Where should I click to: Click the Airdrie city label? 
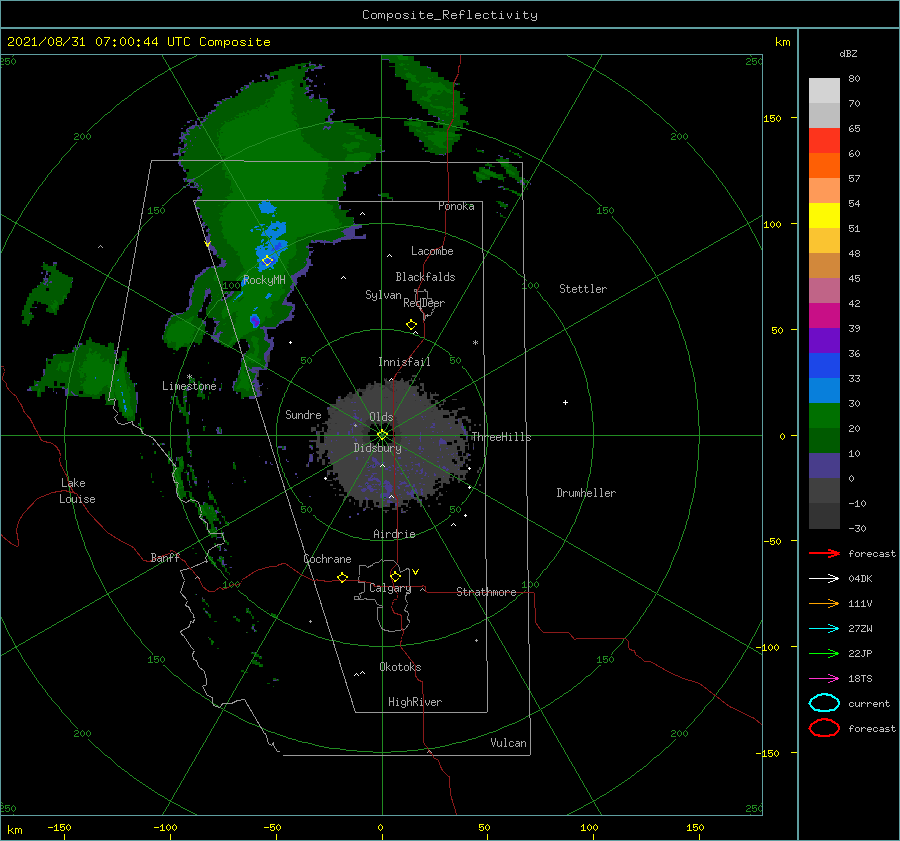(394, 534)
